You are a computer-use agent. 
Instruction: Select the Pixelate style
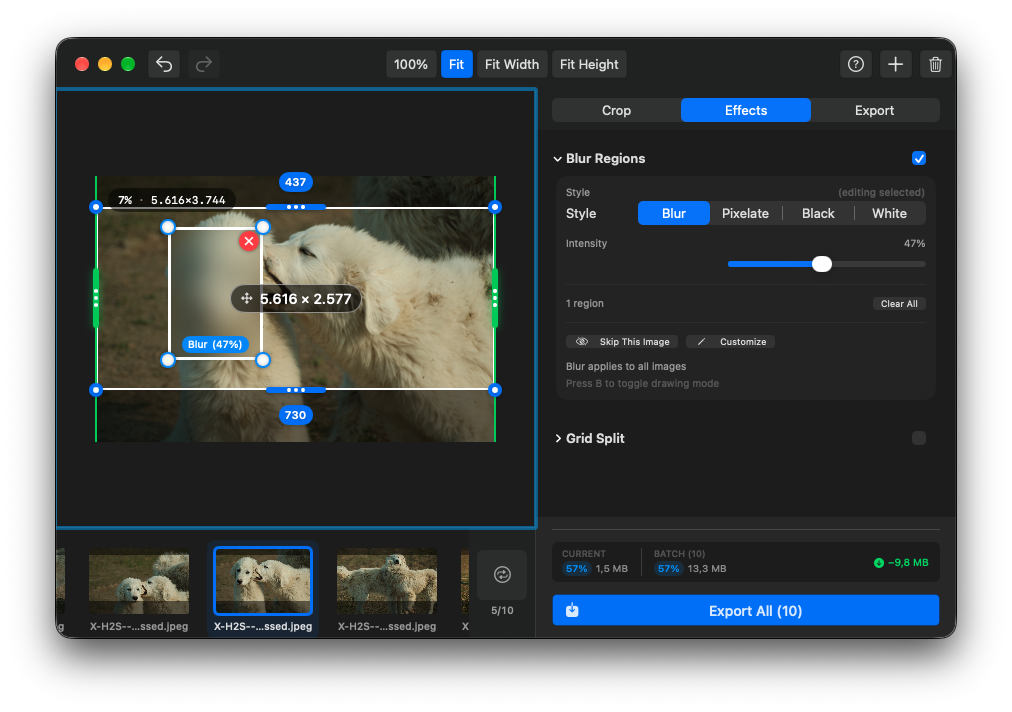pyautogui.click(x=745, y=214)
